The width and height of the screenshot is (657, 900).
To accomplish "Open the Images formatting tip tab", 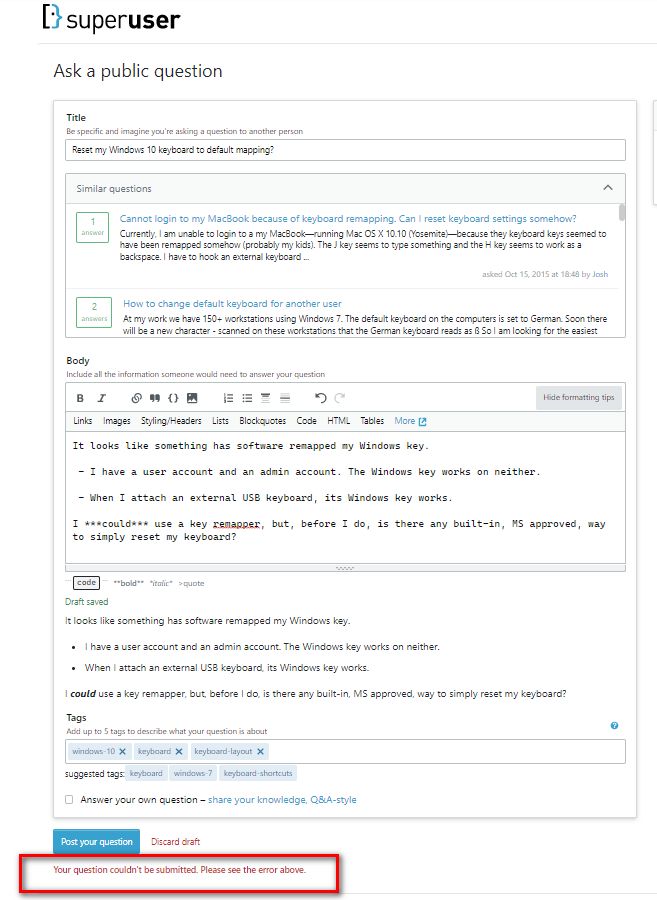I will click(116, 421).
